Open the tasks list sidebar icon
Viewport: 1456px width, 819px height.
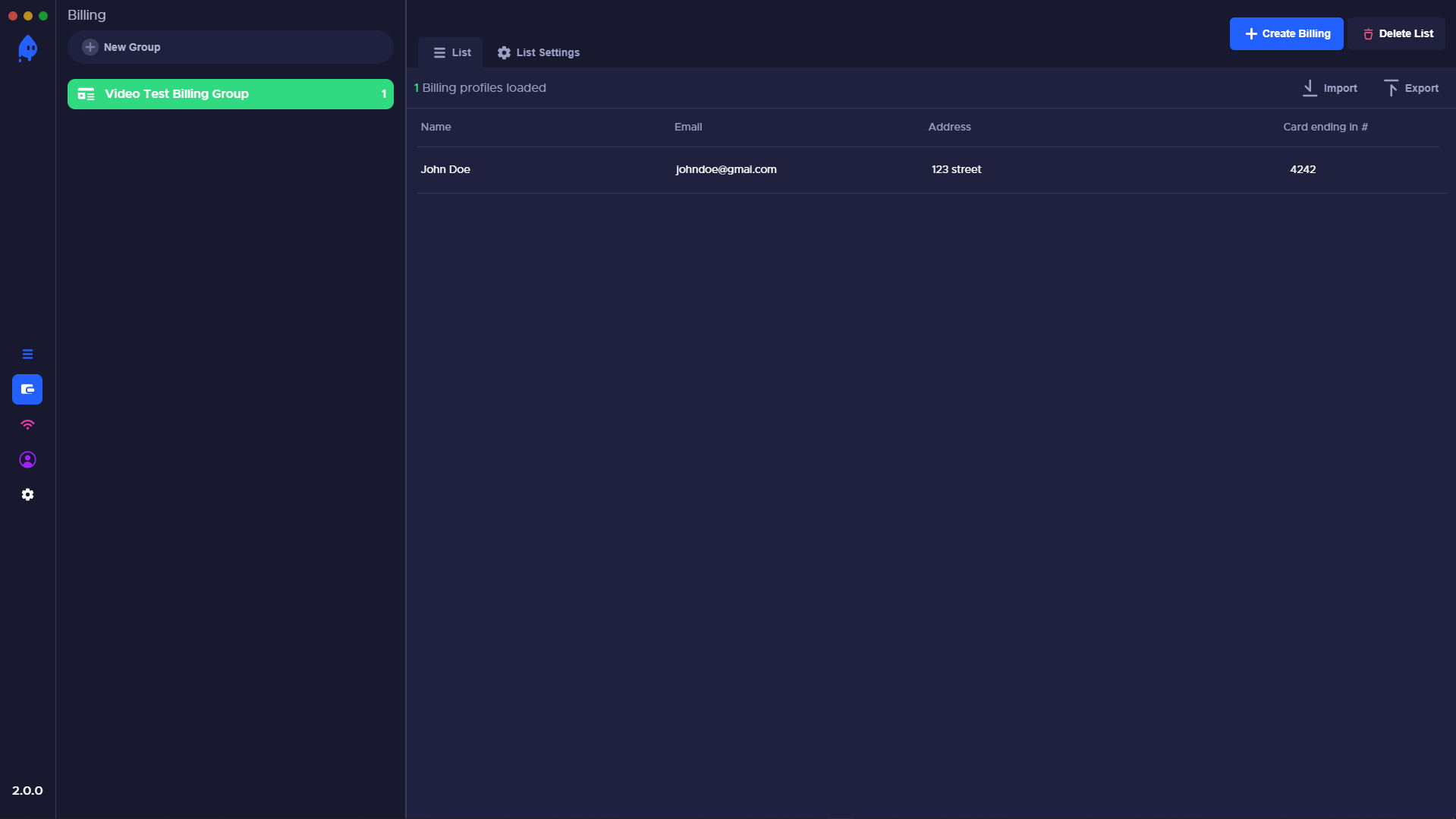tap(27, 354)
